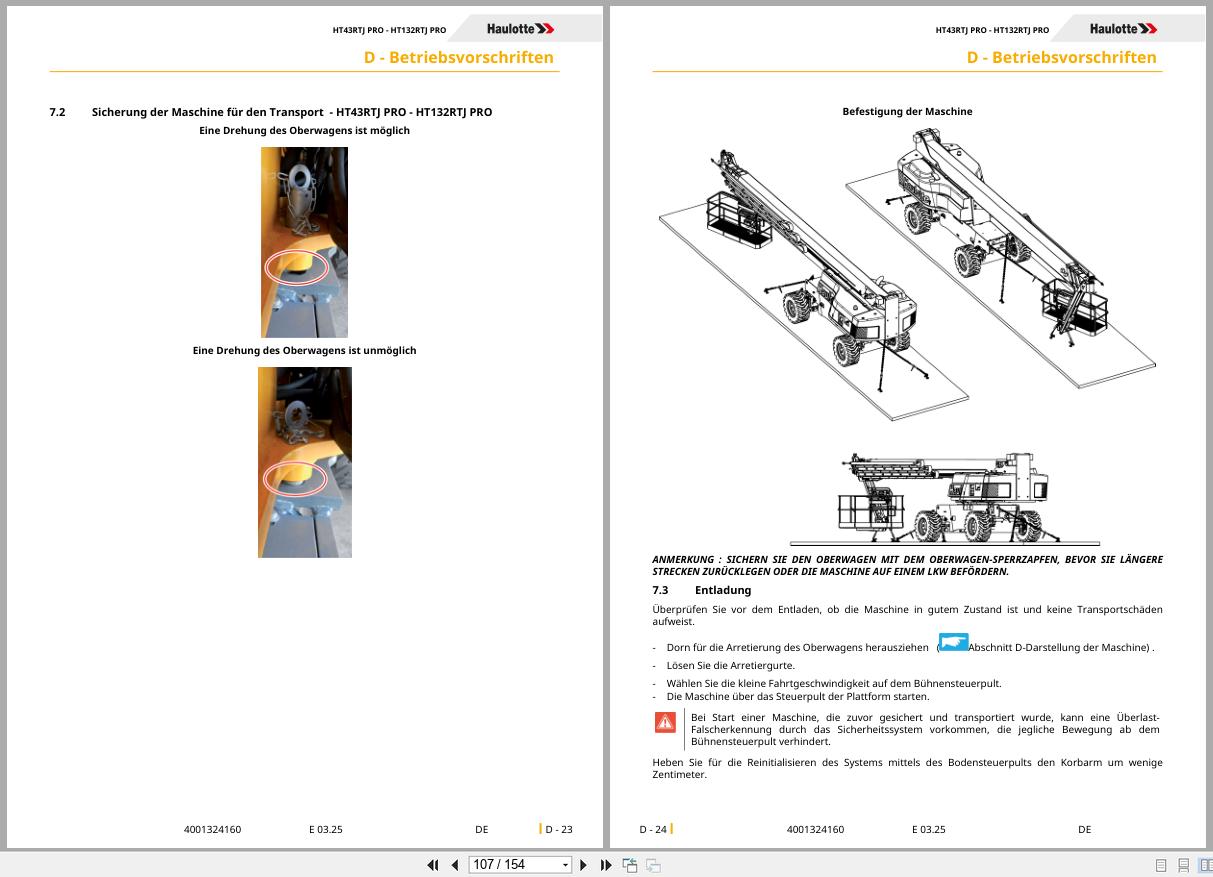Click page label 'D - 24'
This screenshot has width=1213, height=877.
(x=653, y=829)
